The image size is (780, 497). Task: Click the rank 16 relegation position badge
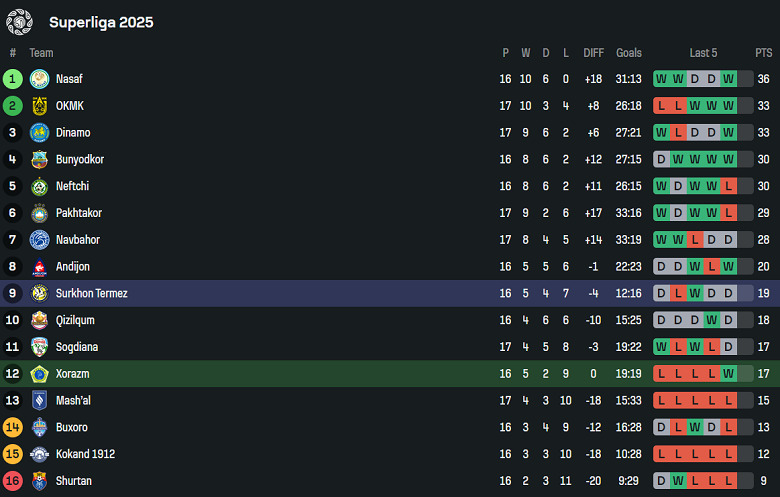[13, 481]
